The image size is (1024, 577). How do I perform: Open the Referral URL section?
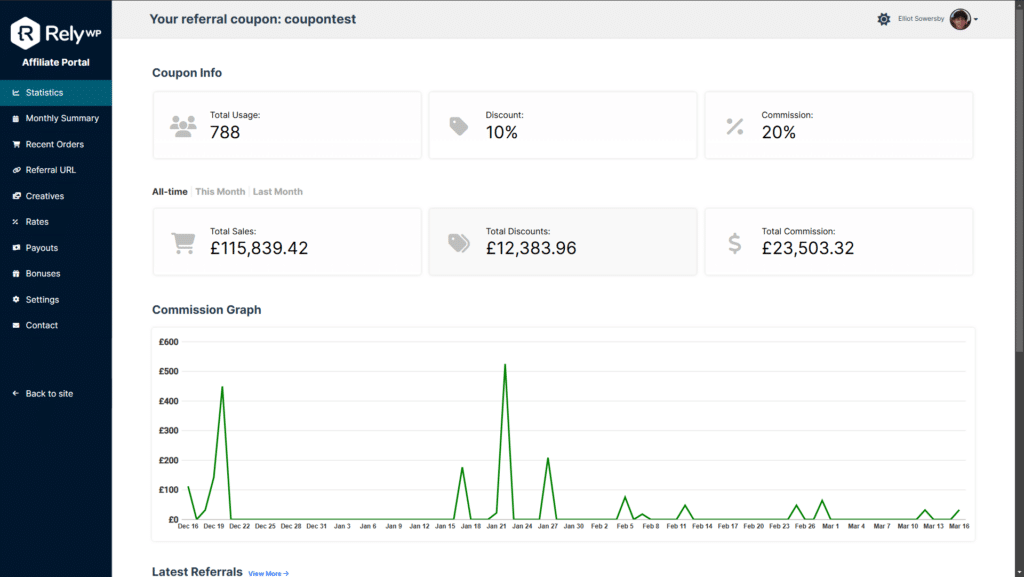pos(56,170)
